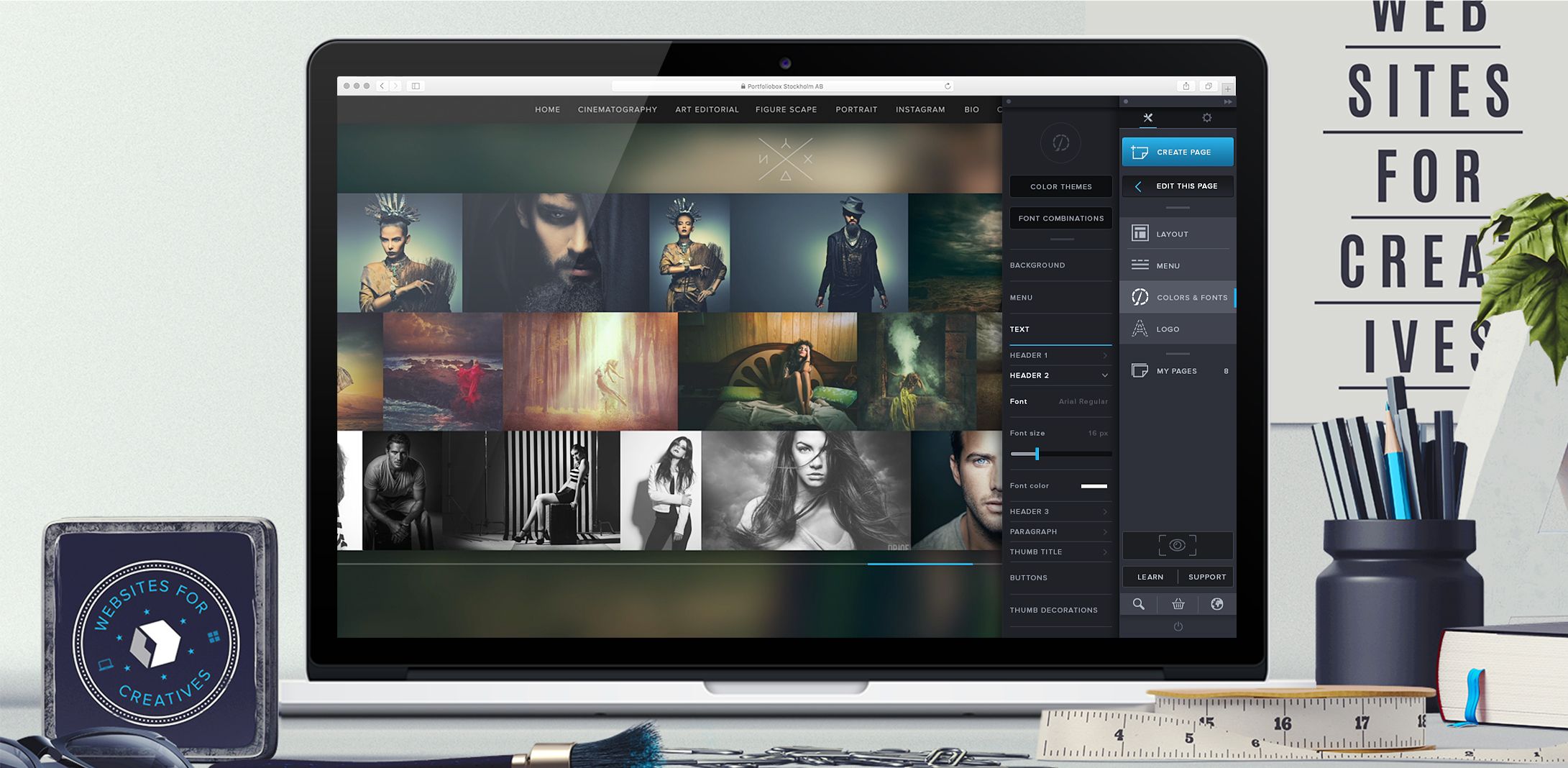
Task: Open Cinematography in site navigation
Action: click(x=617, y=109)
